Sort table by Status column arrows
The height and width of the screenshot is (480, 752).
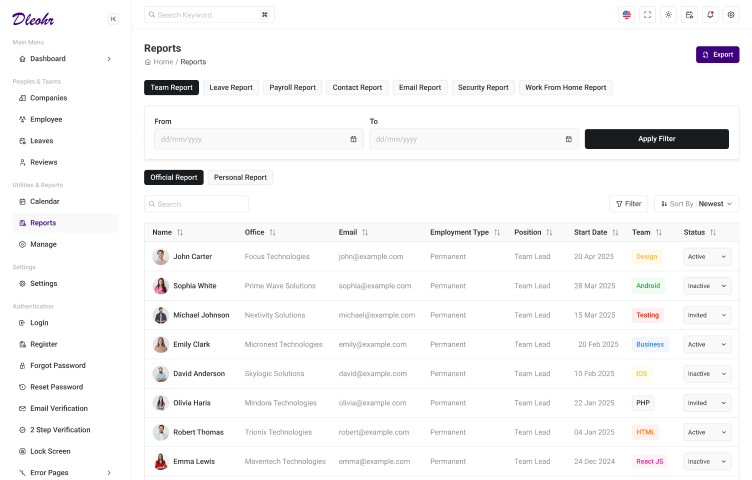click(713, 232)
